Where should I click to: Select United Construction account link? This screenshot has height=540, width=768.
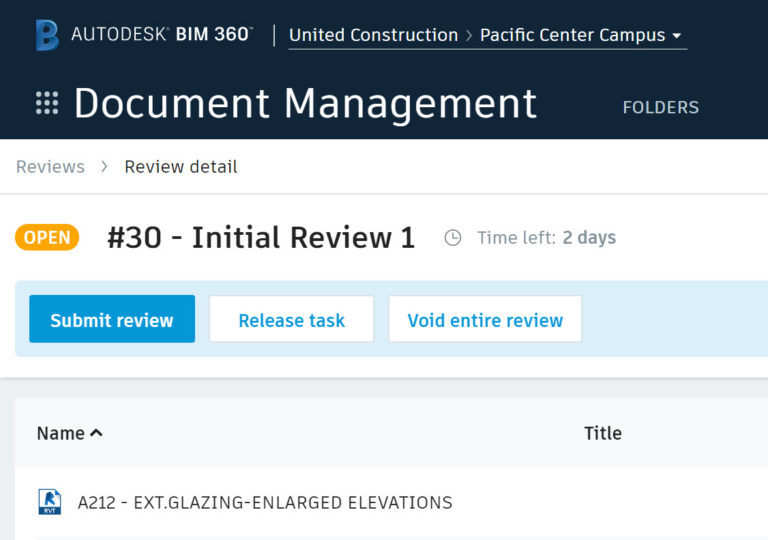point(373,35)
